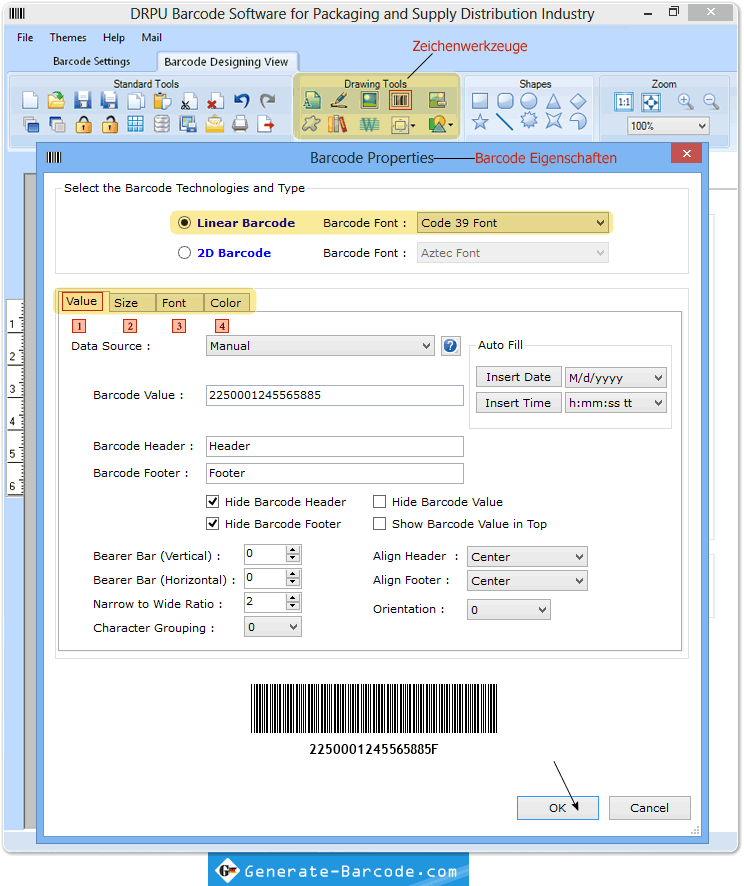Unlock the object with open padlock icon
This screenshot has height=886, width=744.
pos(110,124)
